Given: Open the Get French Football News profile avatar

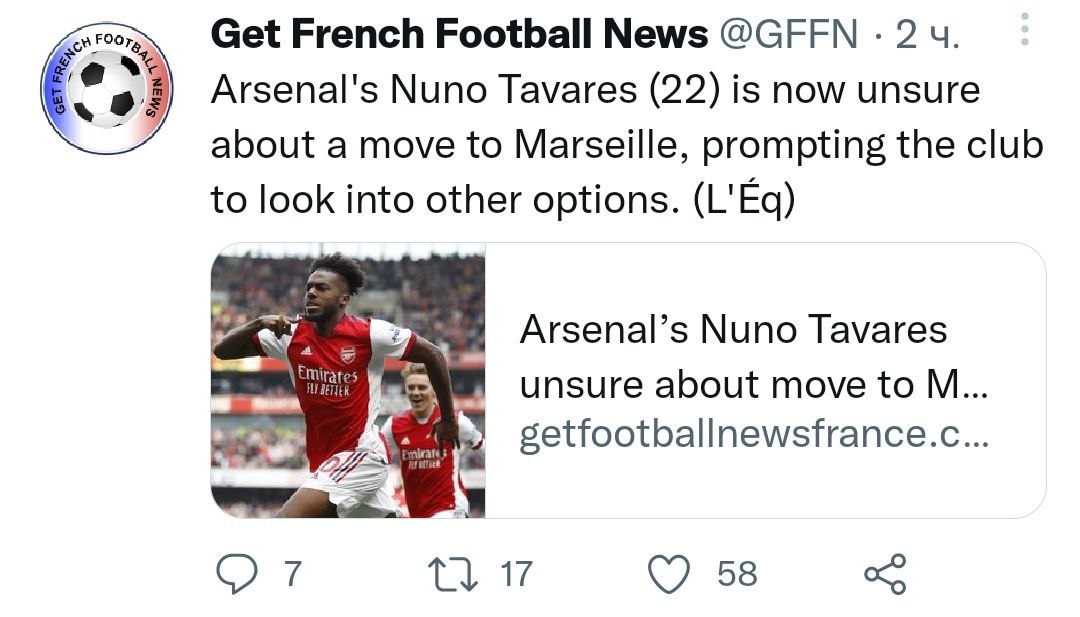Looking at the screenshot, I should pyautogui.click(x=107, y=87).
